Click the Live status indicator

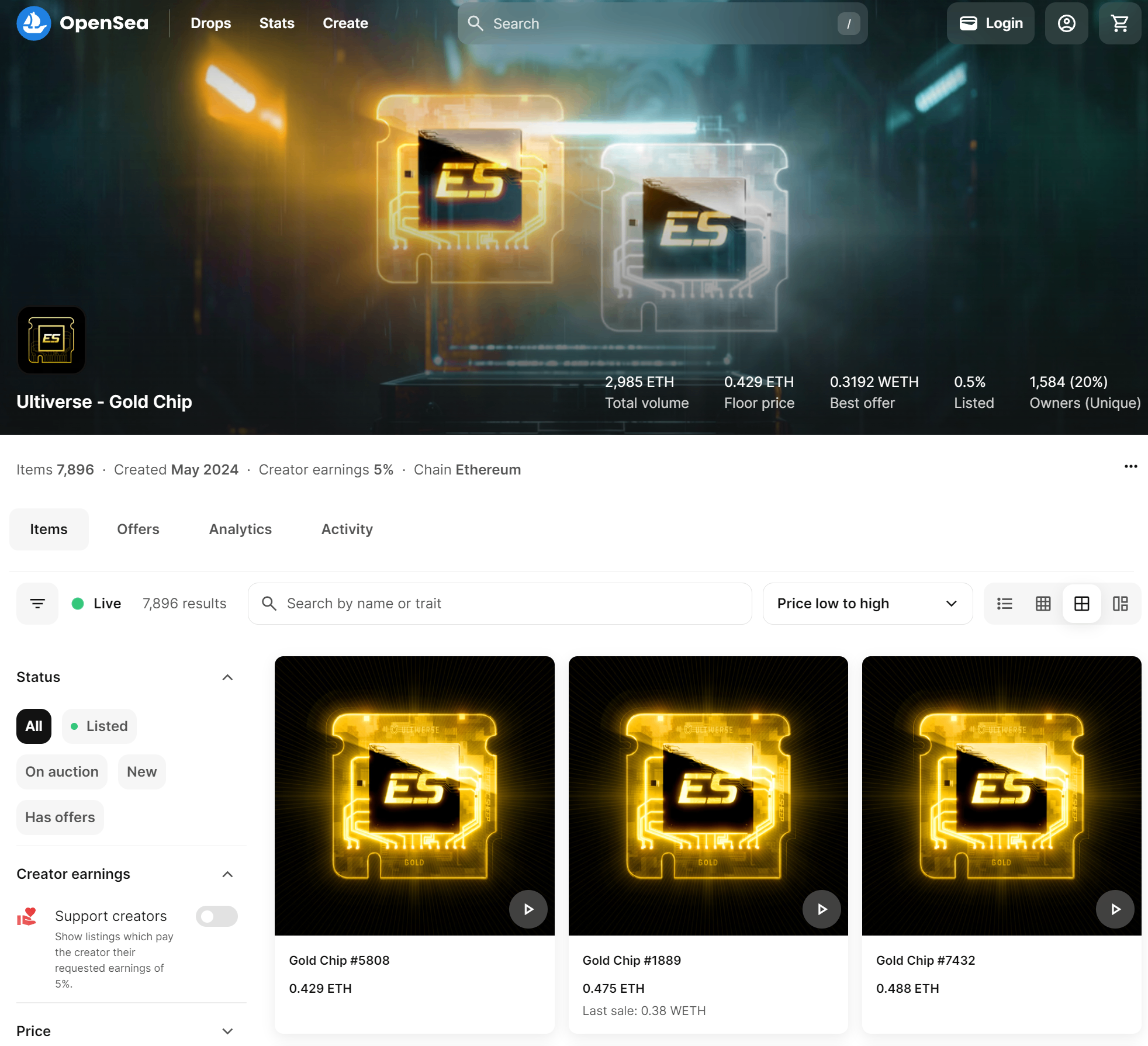coord(96,604)
